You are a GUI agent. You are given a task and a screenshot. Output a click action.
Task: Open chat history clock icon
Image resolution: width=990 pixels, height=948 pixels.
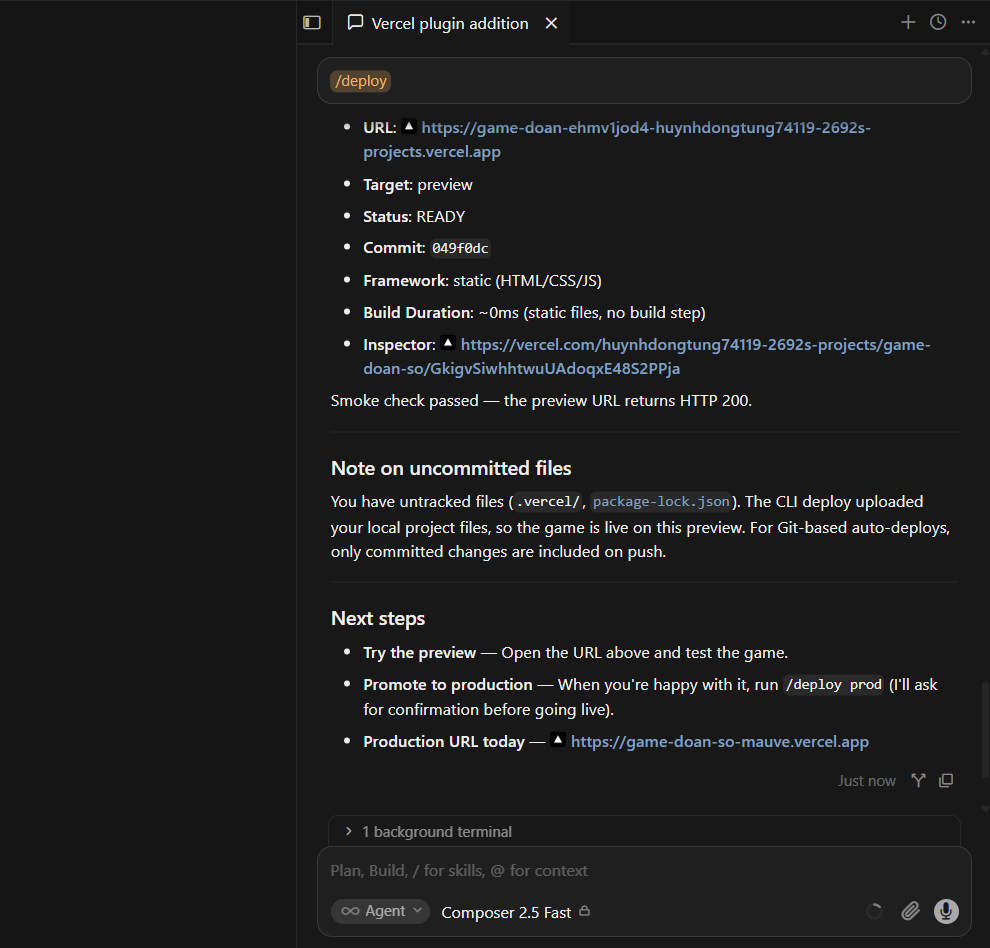(x=938, y=23)
